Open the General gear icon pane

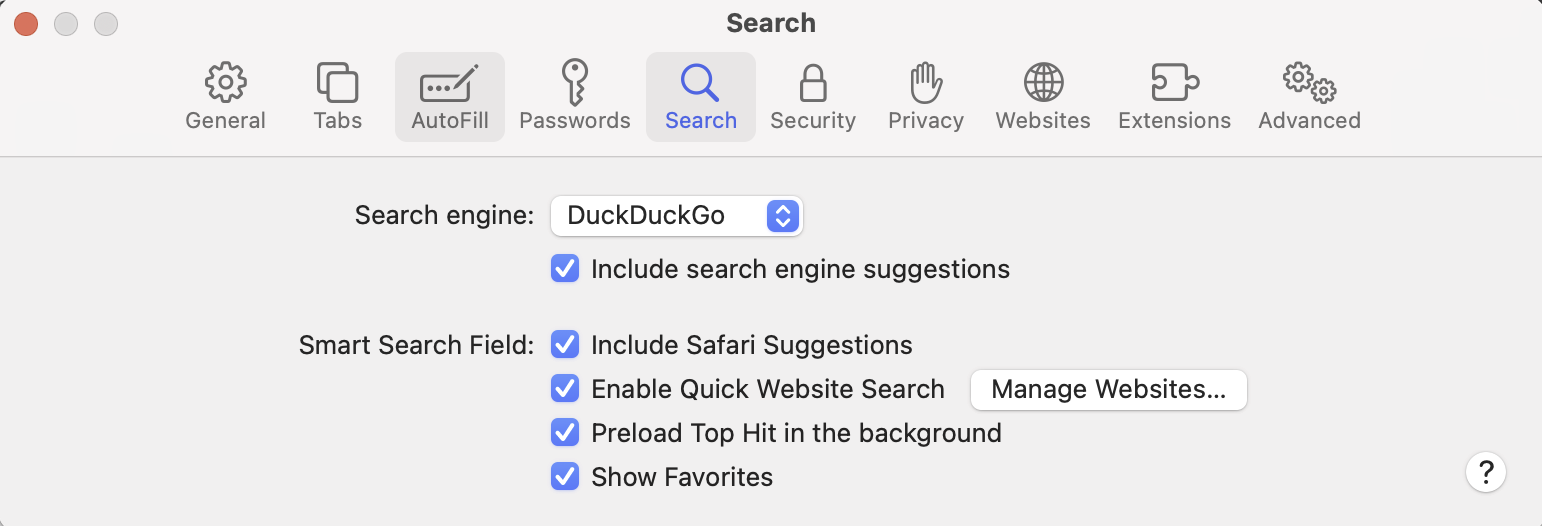(x=225, y=83)
